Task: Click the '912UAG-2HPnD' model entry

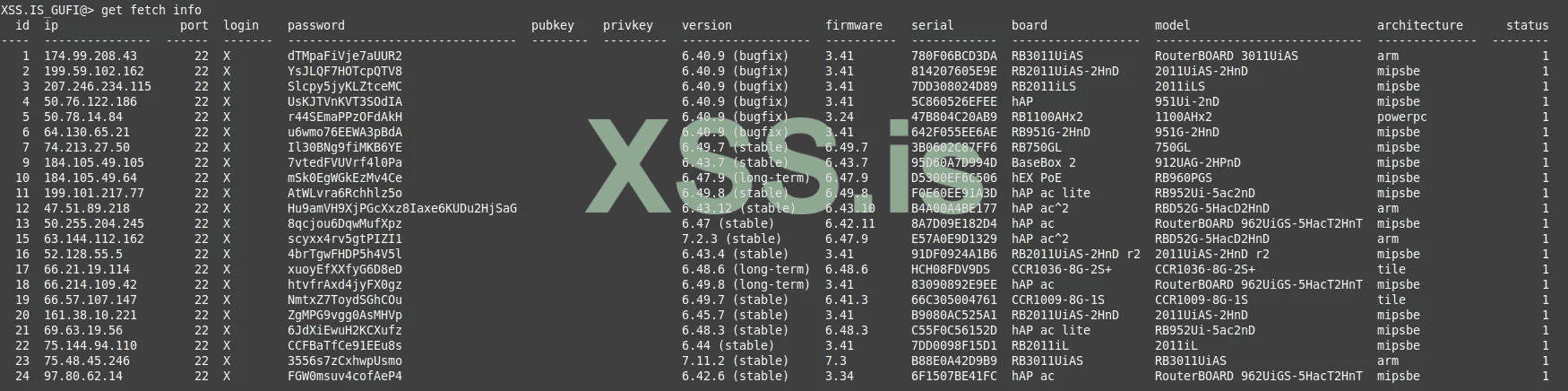Action: click(x=1197, y=162)
